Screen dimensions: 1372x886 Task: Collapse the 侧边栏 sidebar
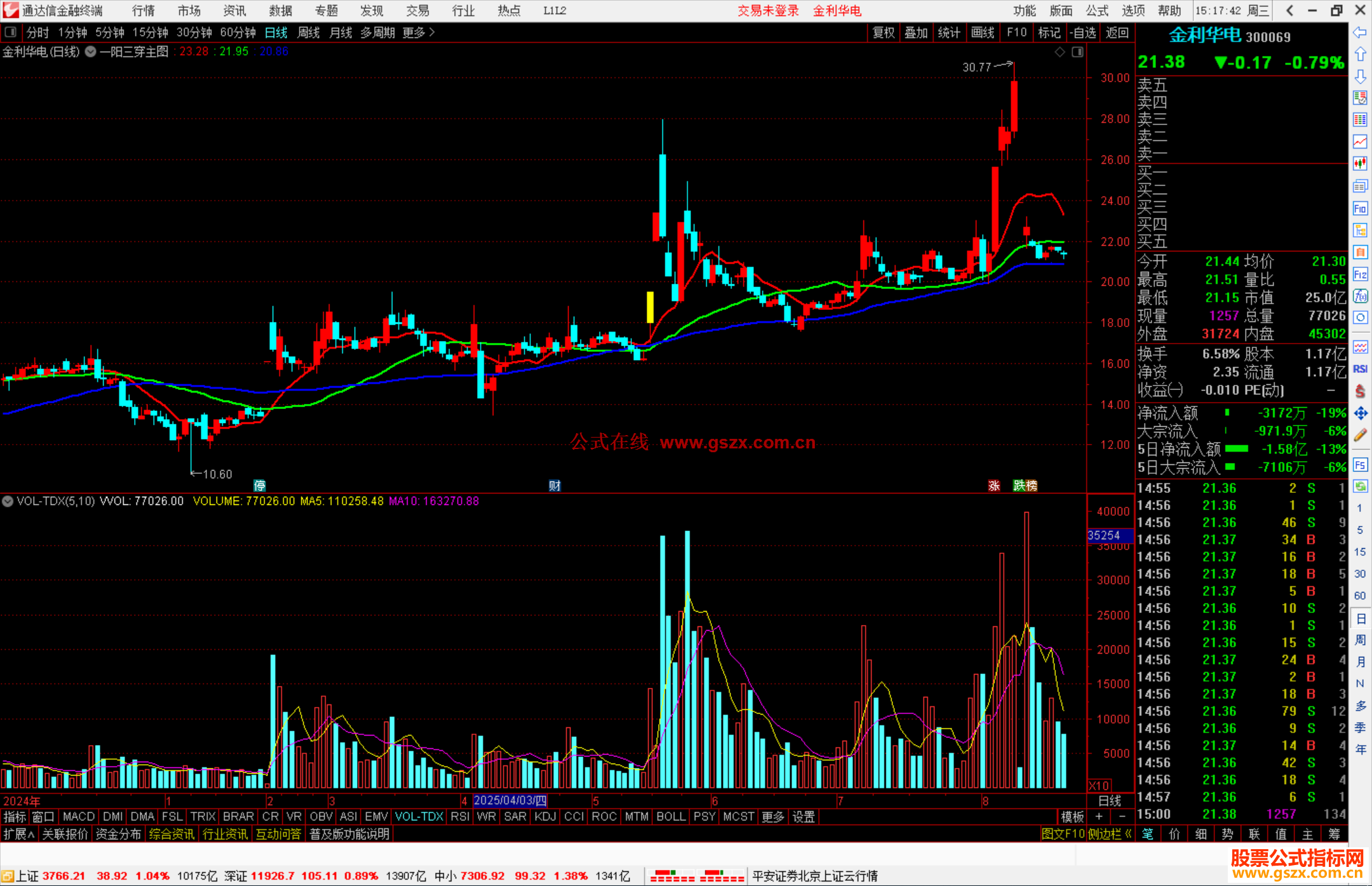tap(1109, 834)
